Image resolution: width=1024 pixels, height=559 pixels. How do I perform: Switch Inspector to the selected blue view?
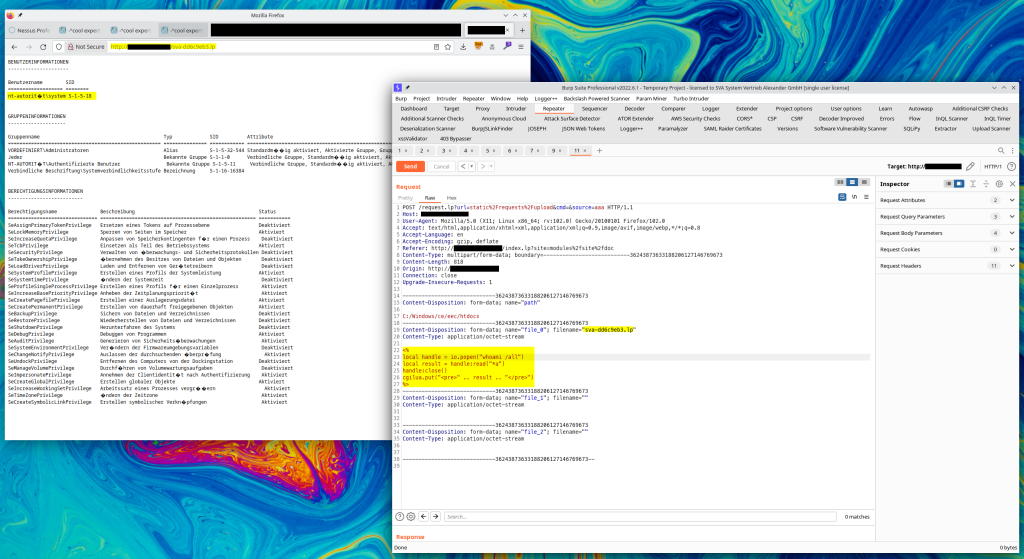[x=959, y=184]
